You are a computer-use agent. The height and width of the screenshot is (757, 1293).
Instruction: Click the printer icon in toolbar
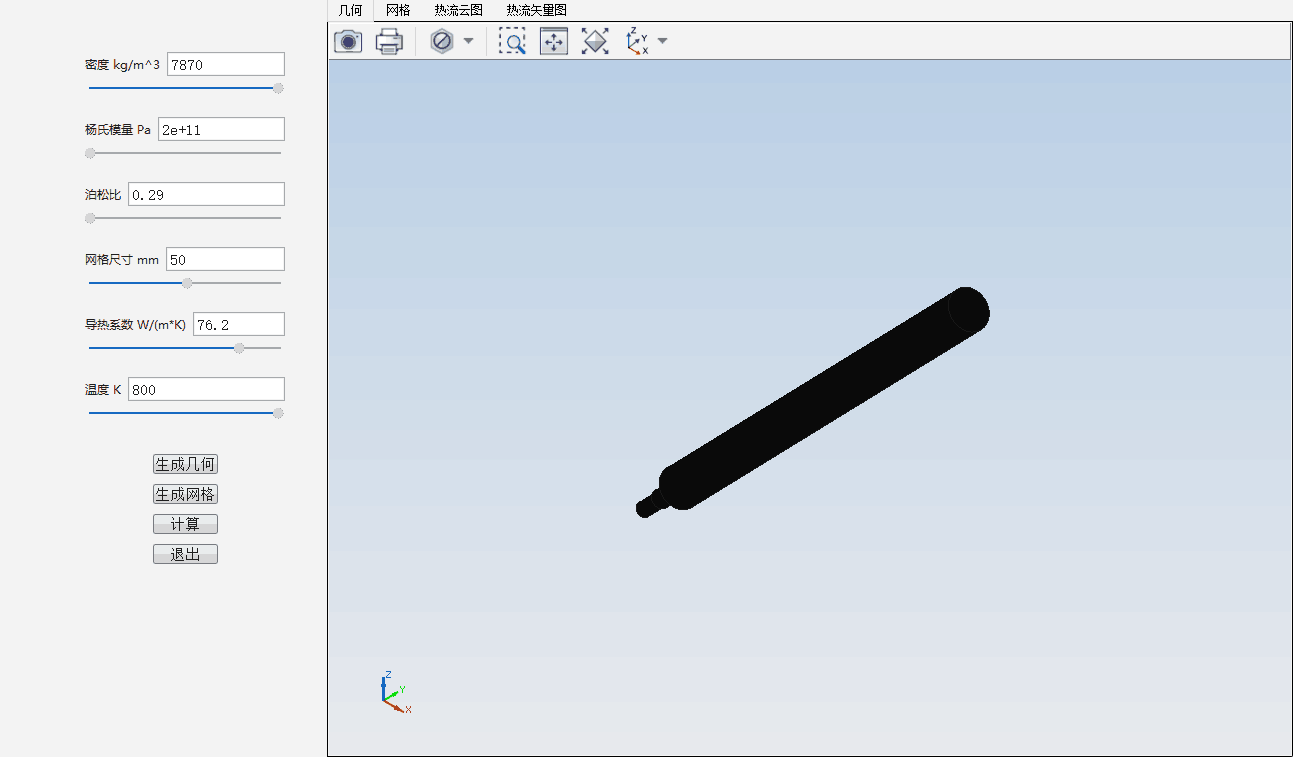pos(389,41)
